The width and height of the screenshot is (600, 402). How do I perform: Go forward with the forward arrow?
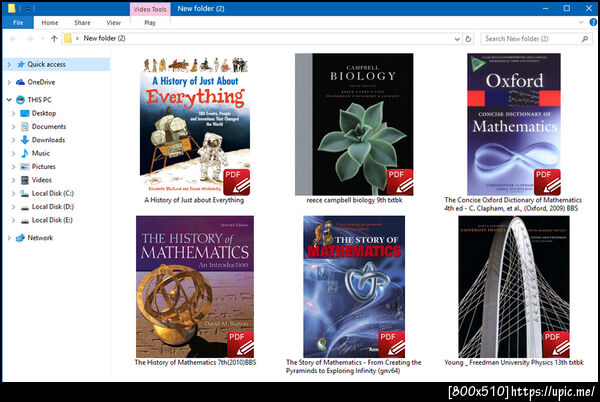coord(30,39)
